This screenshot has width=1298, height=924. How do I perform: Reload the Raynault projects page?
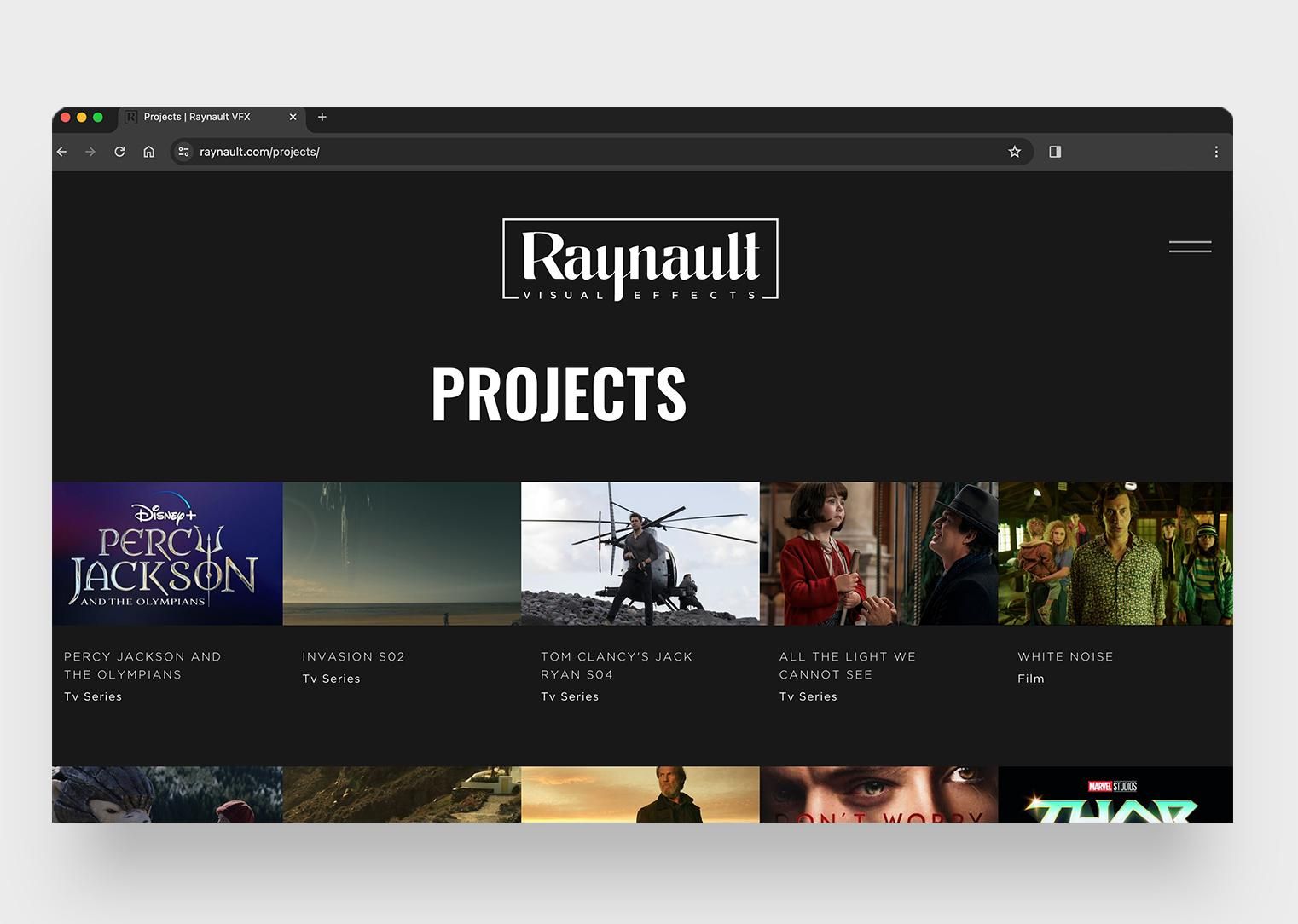(x=120, y=152)
